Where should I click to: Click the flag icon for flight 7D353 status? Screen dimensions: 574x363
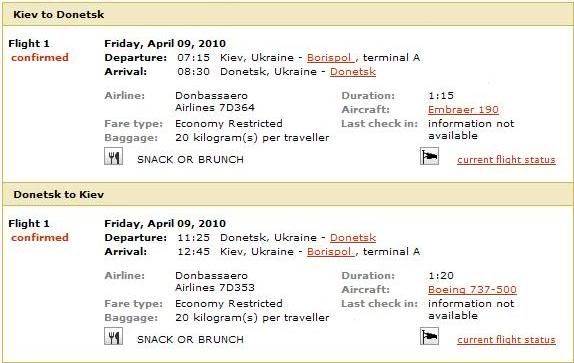click(x=429, y=336)
